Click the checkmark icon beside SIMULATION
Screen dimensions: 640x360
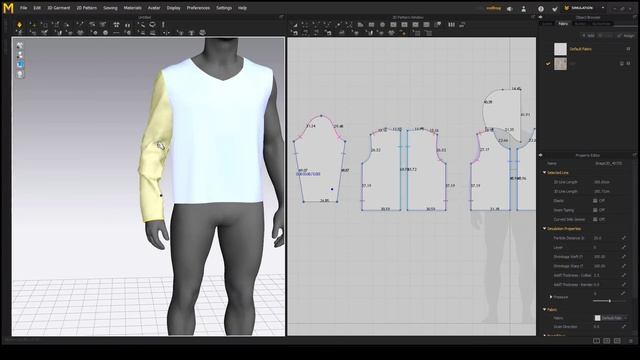(555, 9)
